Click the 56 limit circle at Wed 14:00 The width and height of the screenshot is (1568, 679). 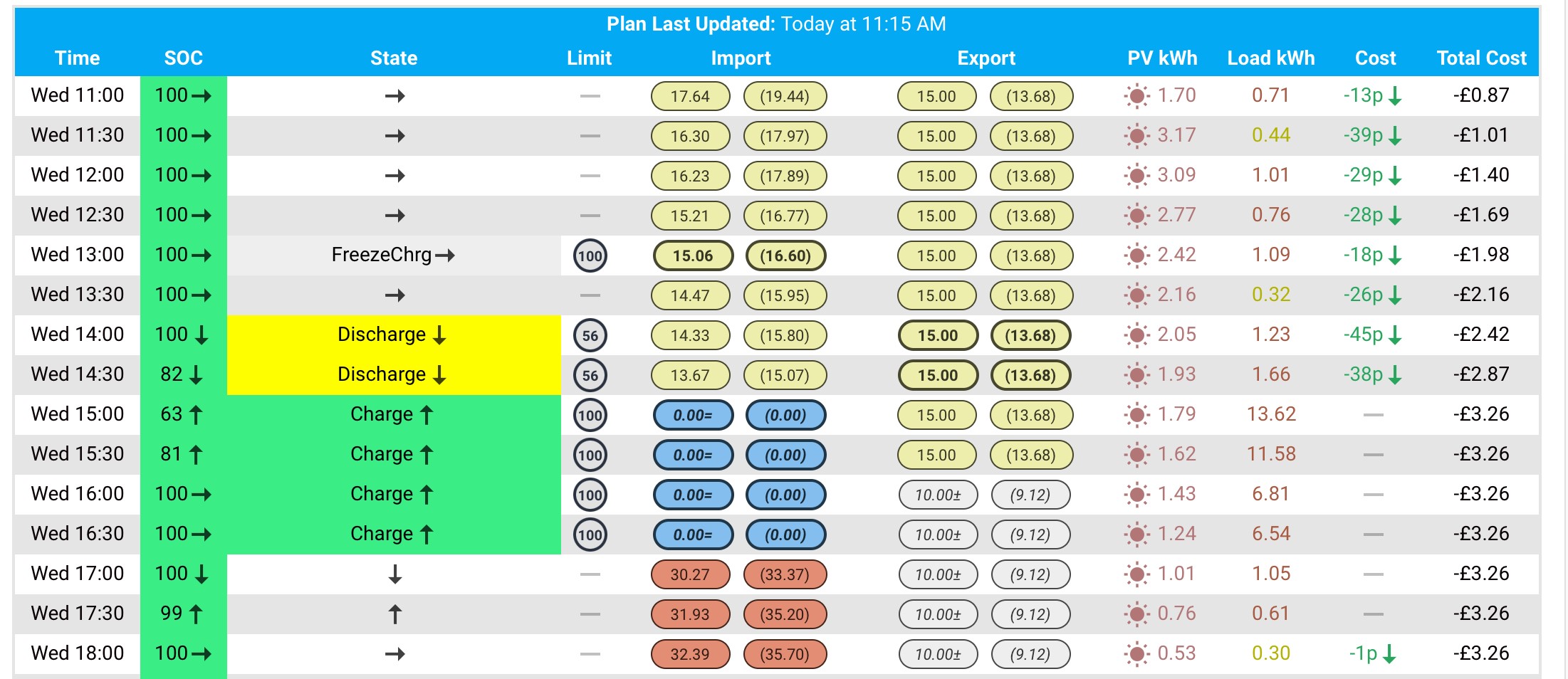(x=590, y=335)
